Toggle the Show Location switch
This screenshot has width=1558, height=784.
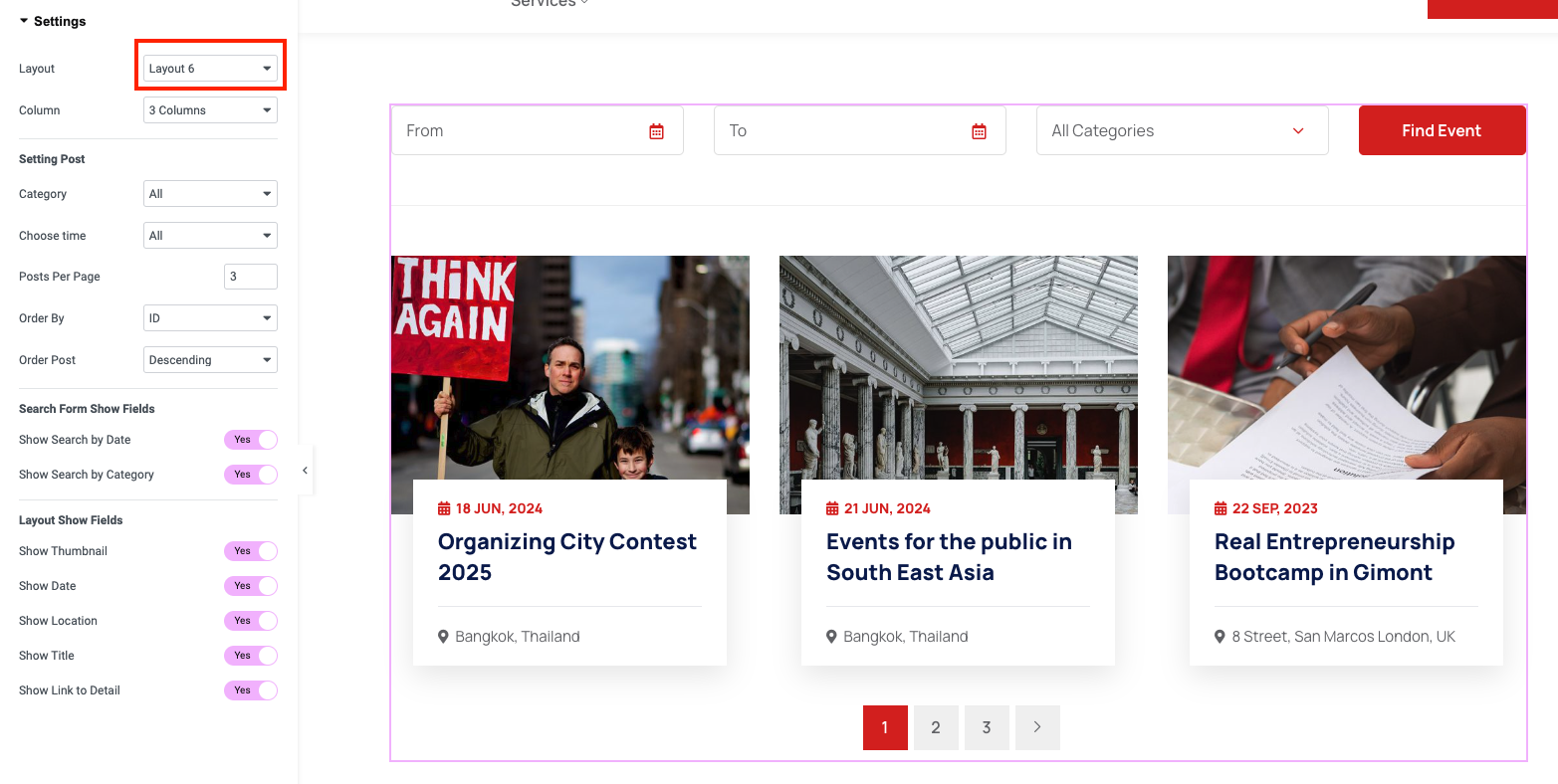(x=250, y=621)
